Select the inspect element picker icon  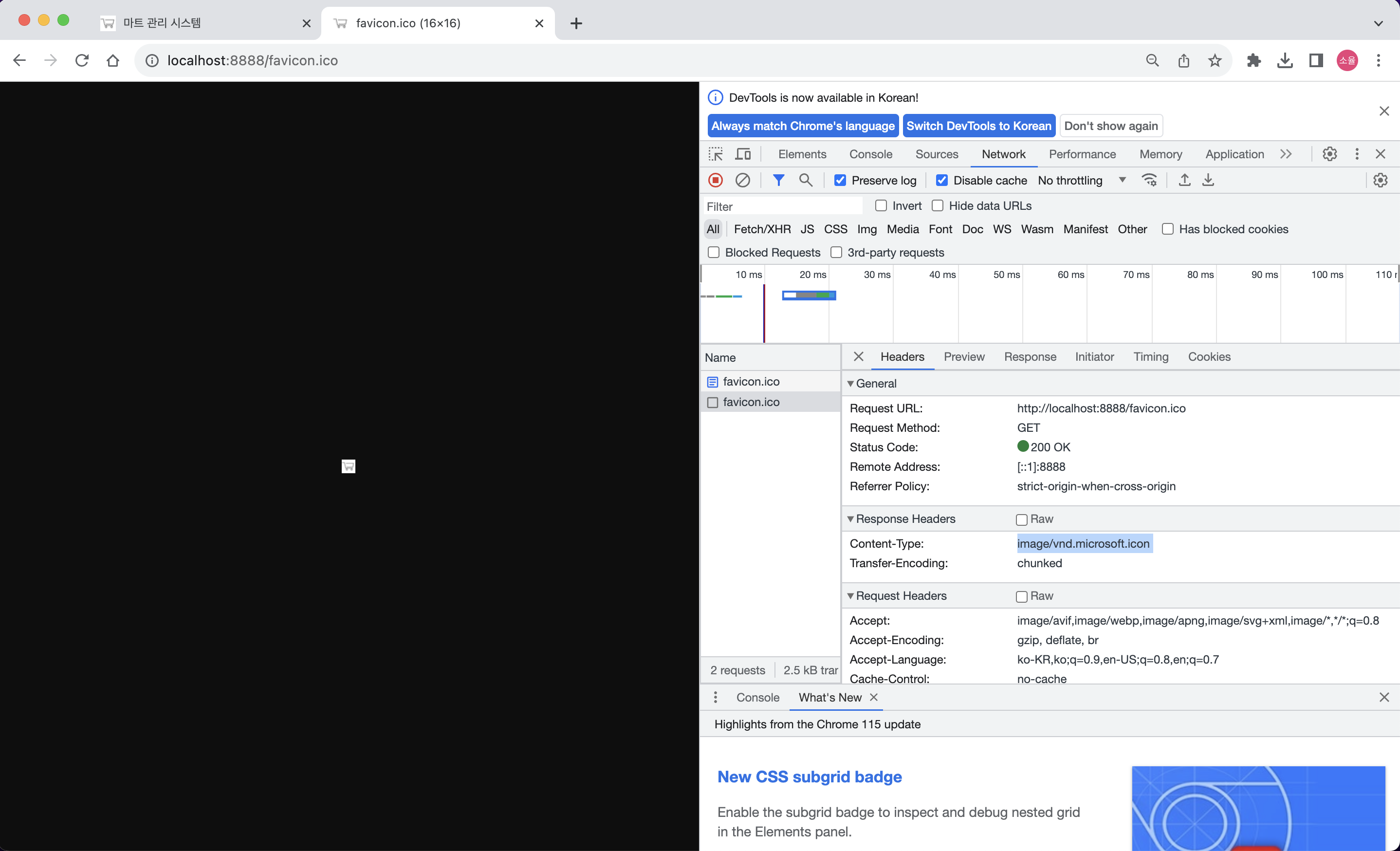(716, 154)
